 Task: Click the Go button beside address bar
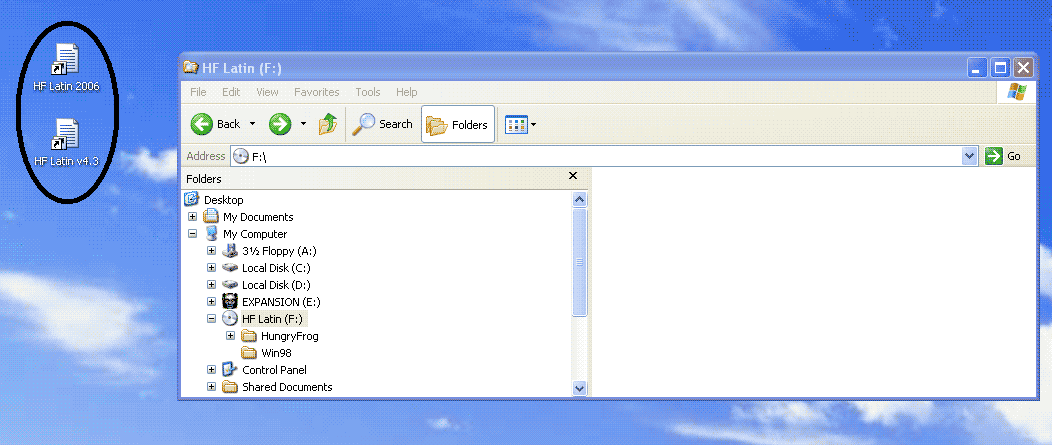click(x=1003, y=156)
